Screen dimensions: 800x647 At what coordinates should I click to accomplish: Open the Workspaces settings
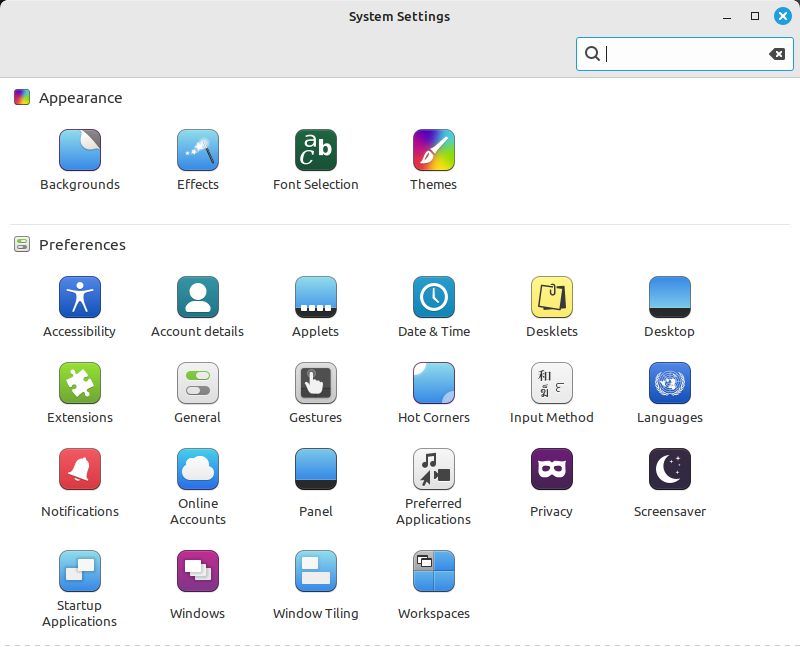433,580
